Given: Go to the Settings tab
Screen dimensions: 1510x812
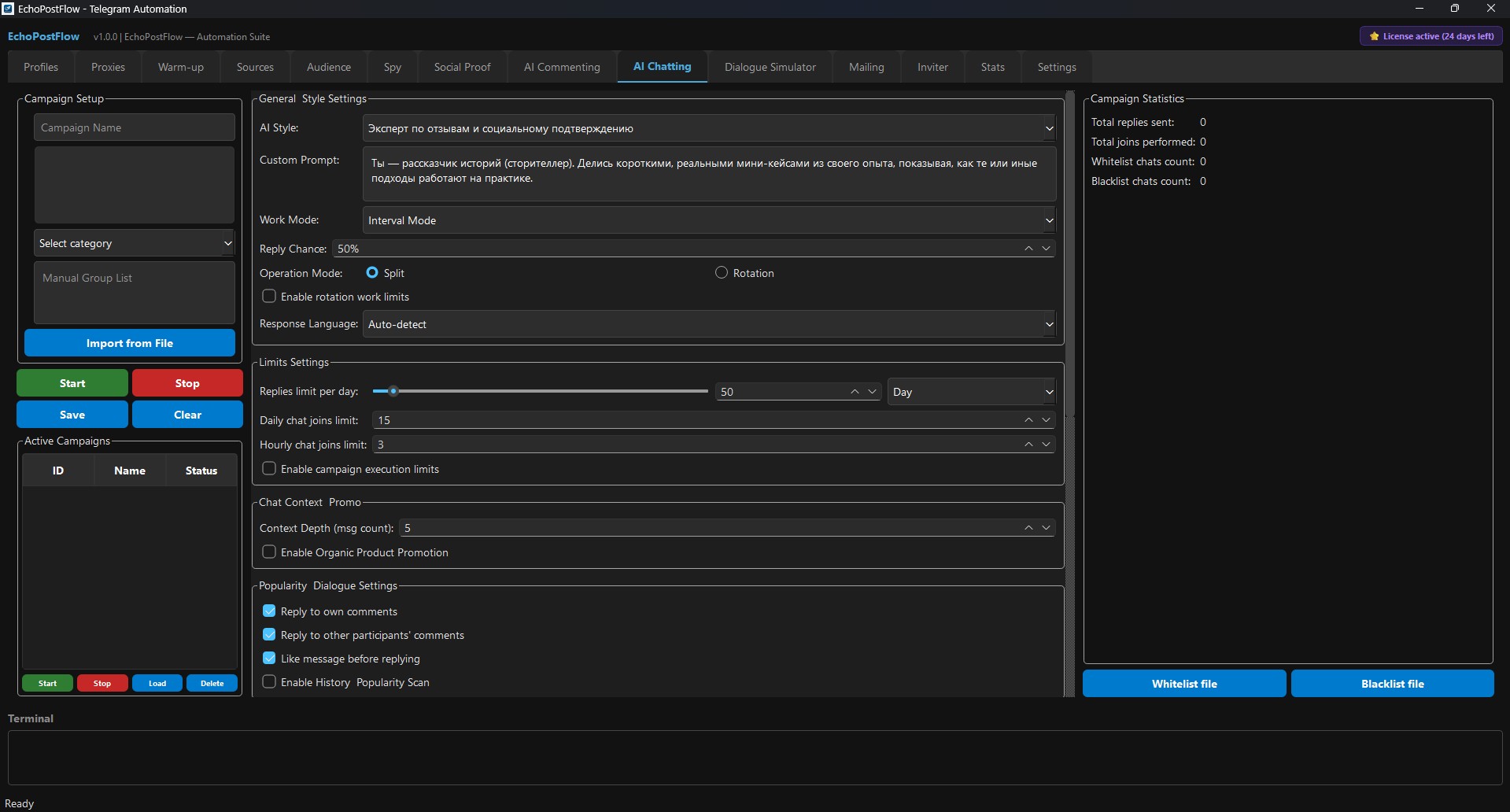Looking at the screenshot, I should point(1056,67).
